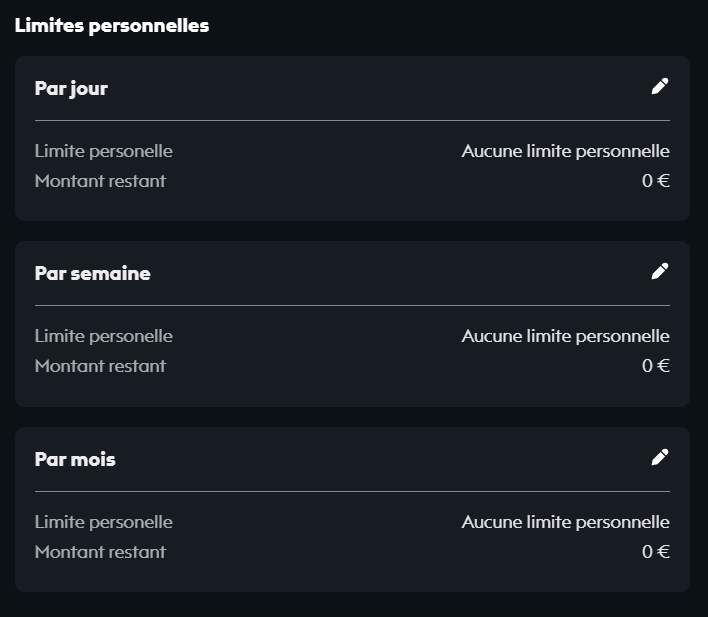Viewport: 708px width, 617px height.
Task: Click Limite personelle label under Par mois
Action: click(104, 522)
